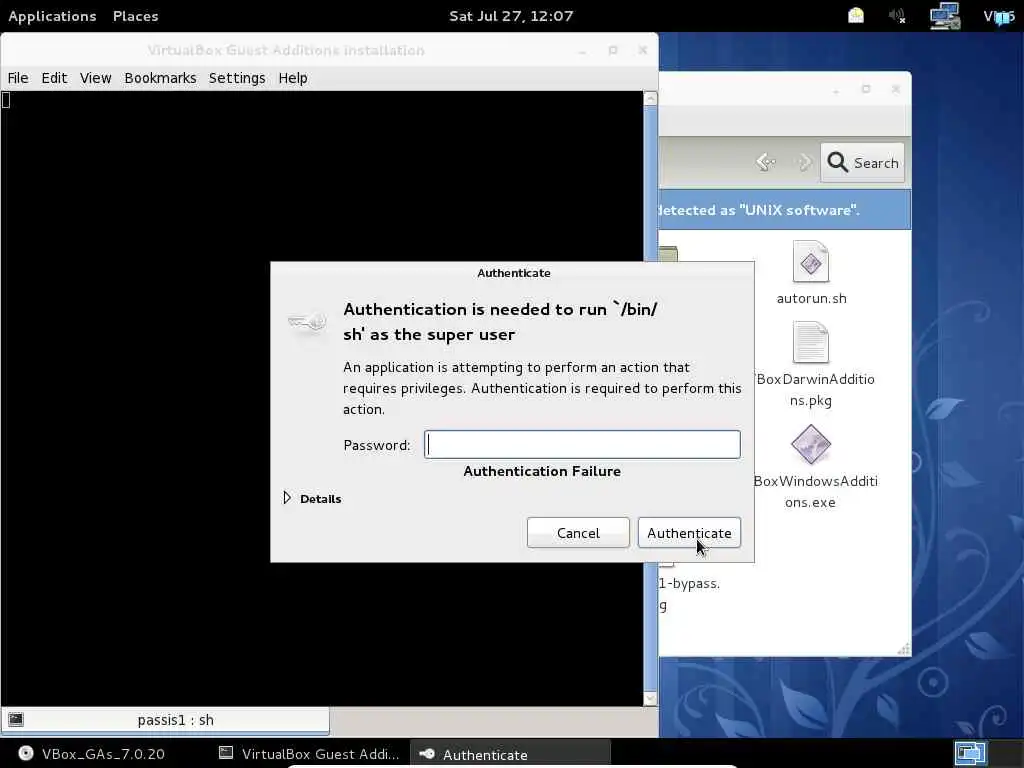The height and width of the screenshot is (768, 1024).
Task: Click the notification icon in top panel
Action: click(x=856, y=16)
